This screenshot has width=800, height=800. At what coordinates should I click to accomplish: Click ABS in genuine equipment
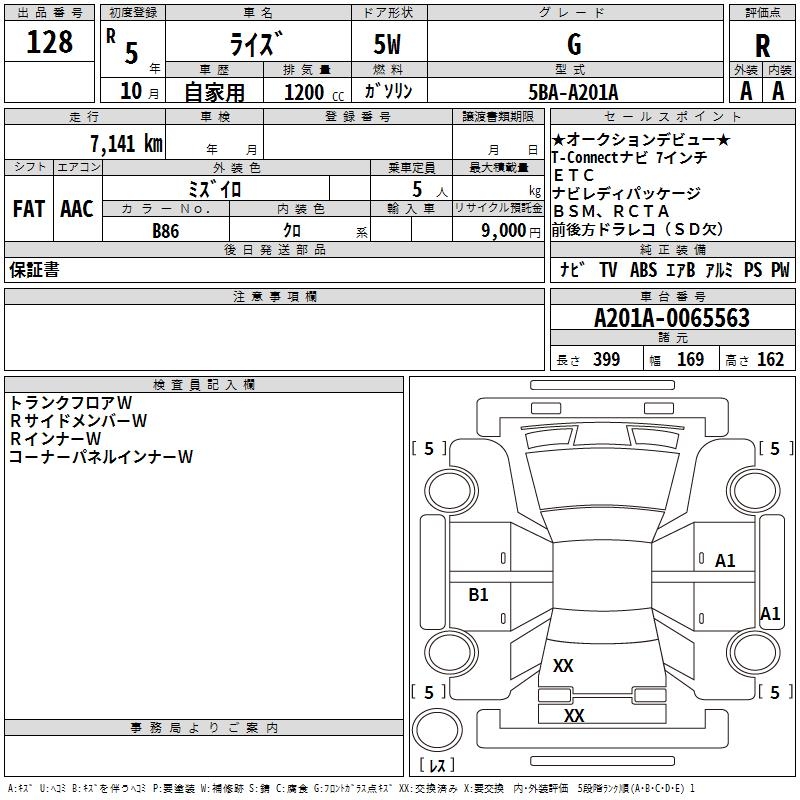click(643, 269)
